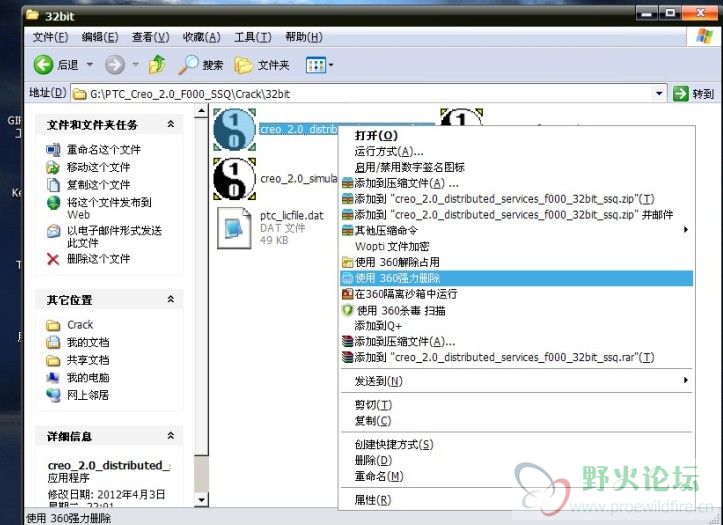Select creo_2.0_simula yin-yang file icon
The height and width of the screenshot is (525, 723).
pyautogui.click(x=234, y=179)
